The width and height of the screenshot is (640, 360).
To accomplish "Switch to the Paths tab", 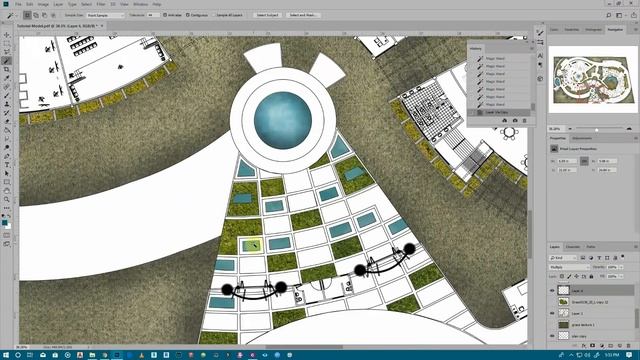I will 590,247.
